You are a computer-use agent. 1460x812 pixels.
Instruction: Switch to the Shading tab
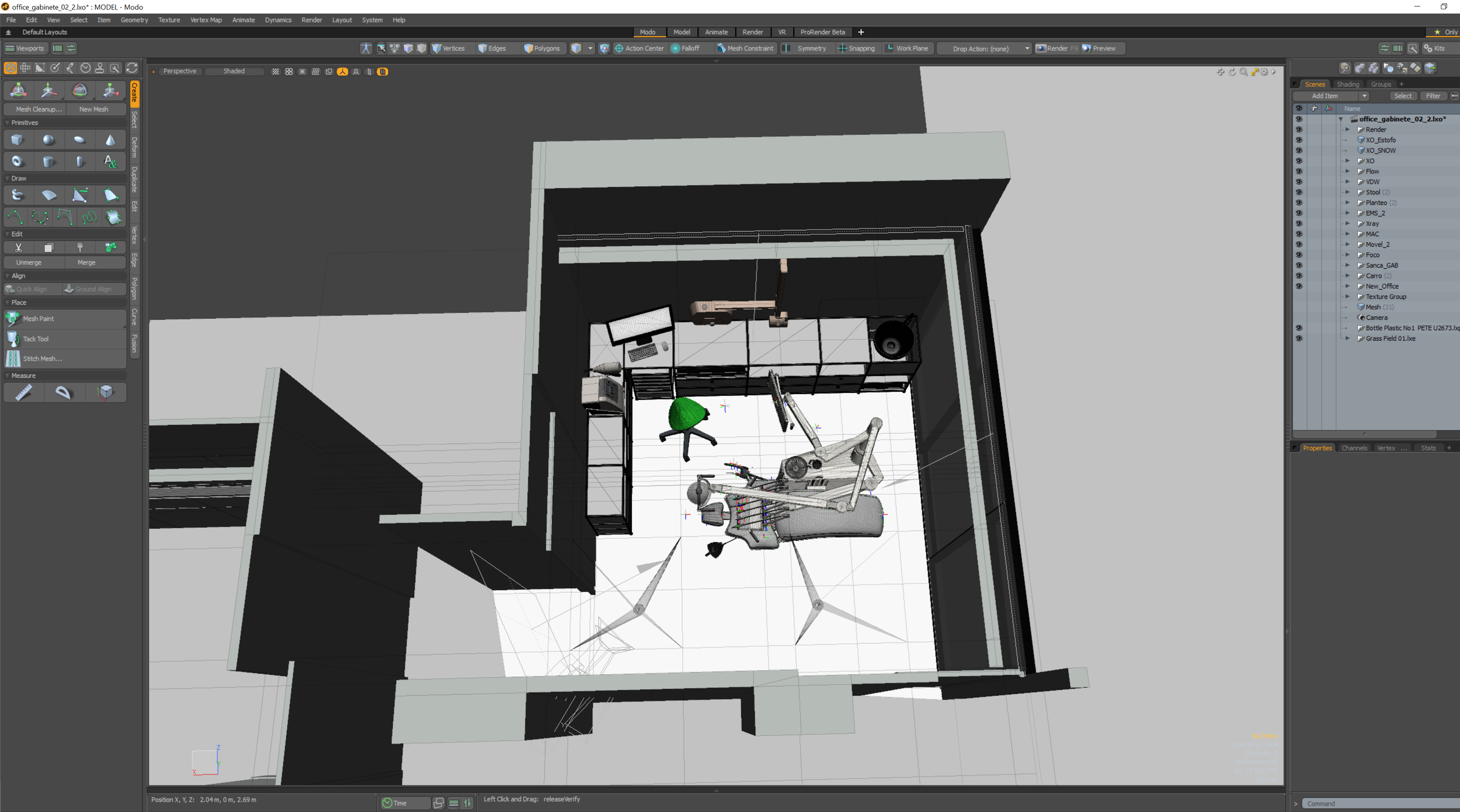(x=1347, y=84)
